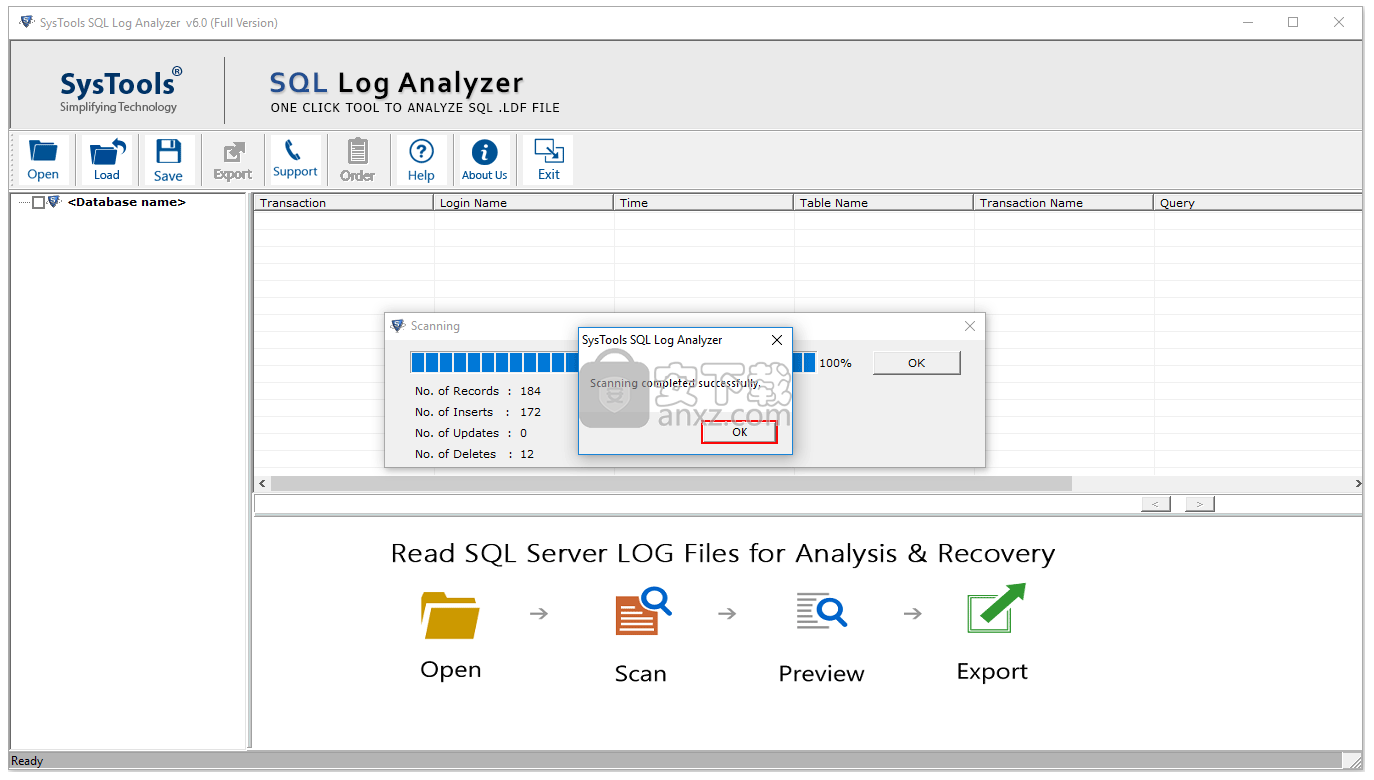Select the <Database name> tree node
Image resolution: width=1374 pixels, height=780 pixels.
[x=127, y=202]
